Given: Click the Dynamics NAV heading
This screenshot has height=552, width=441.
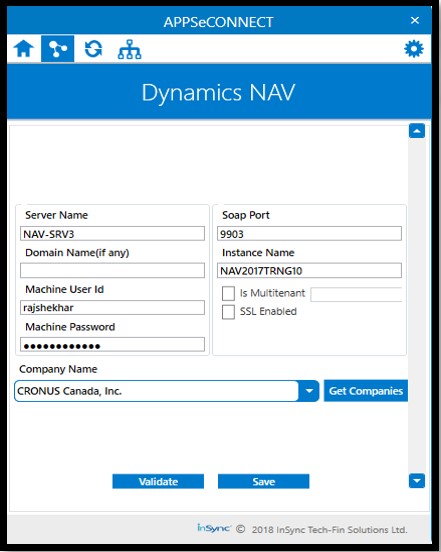Looking at the screenshot, I should (x=218, y=93).
